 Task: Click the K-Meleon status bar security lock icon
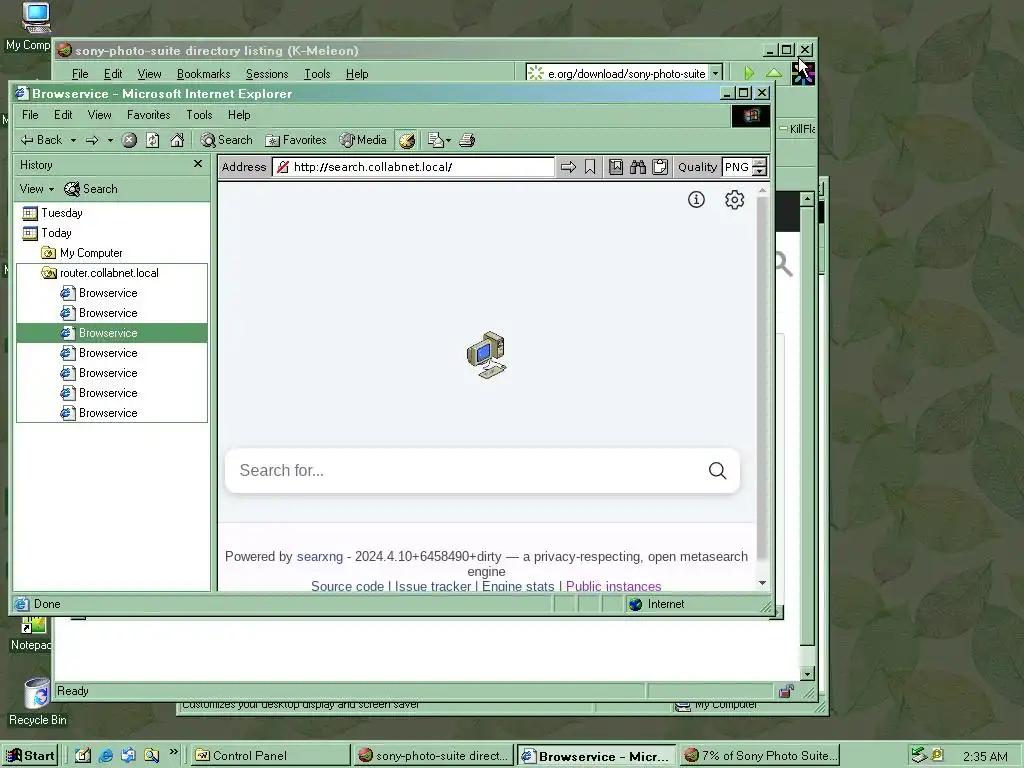(786, 691)
